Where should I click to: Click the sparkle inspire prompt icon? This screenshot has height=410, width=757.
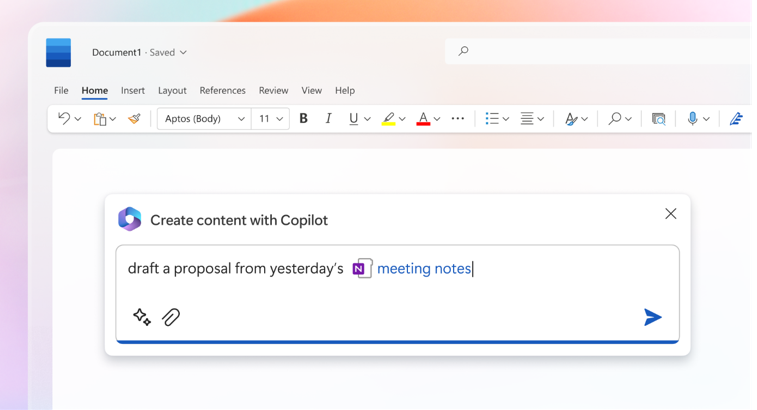(x=142, y=317)
